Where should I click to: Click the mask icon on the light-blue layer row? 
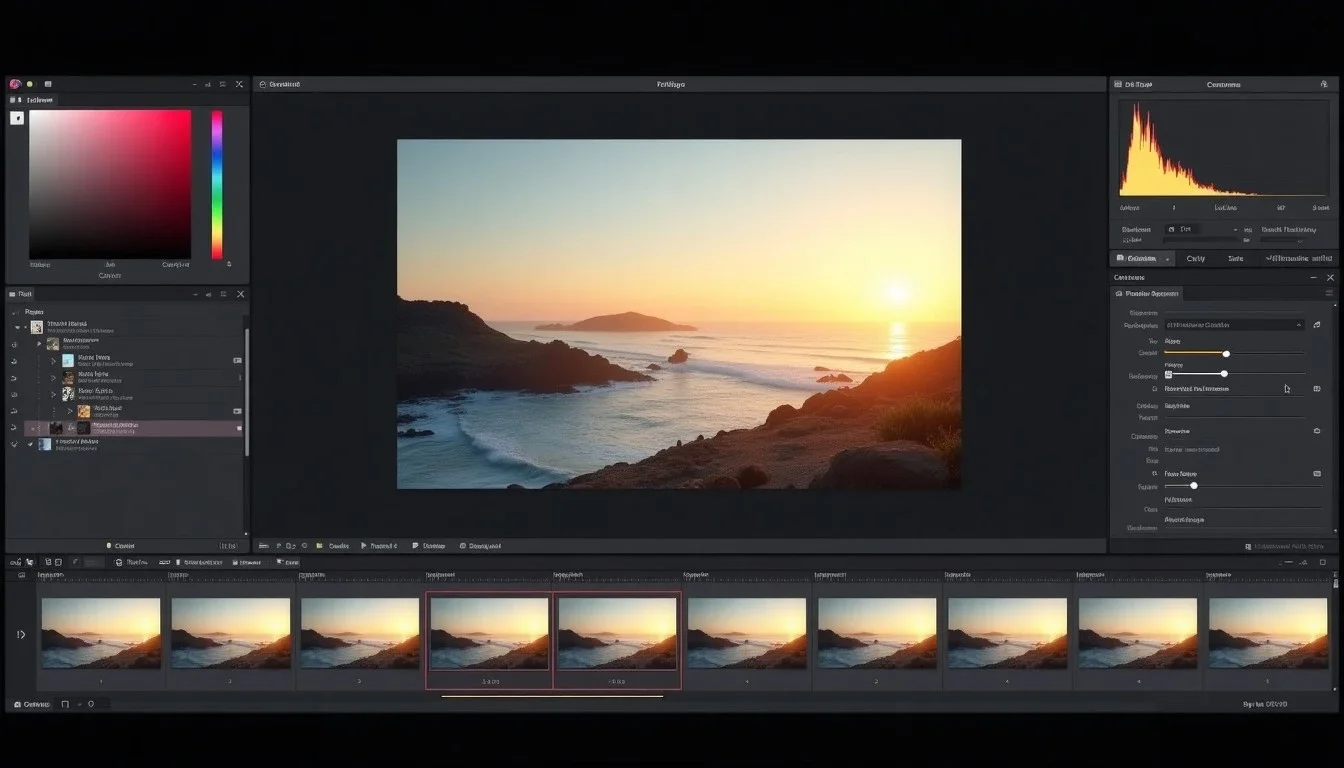point(237,360)
